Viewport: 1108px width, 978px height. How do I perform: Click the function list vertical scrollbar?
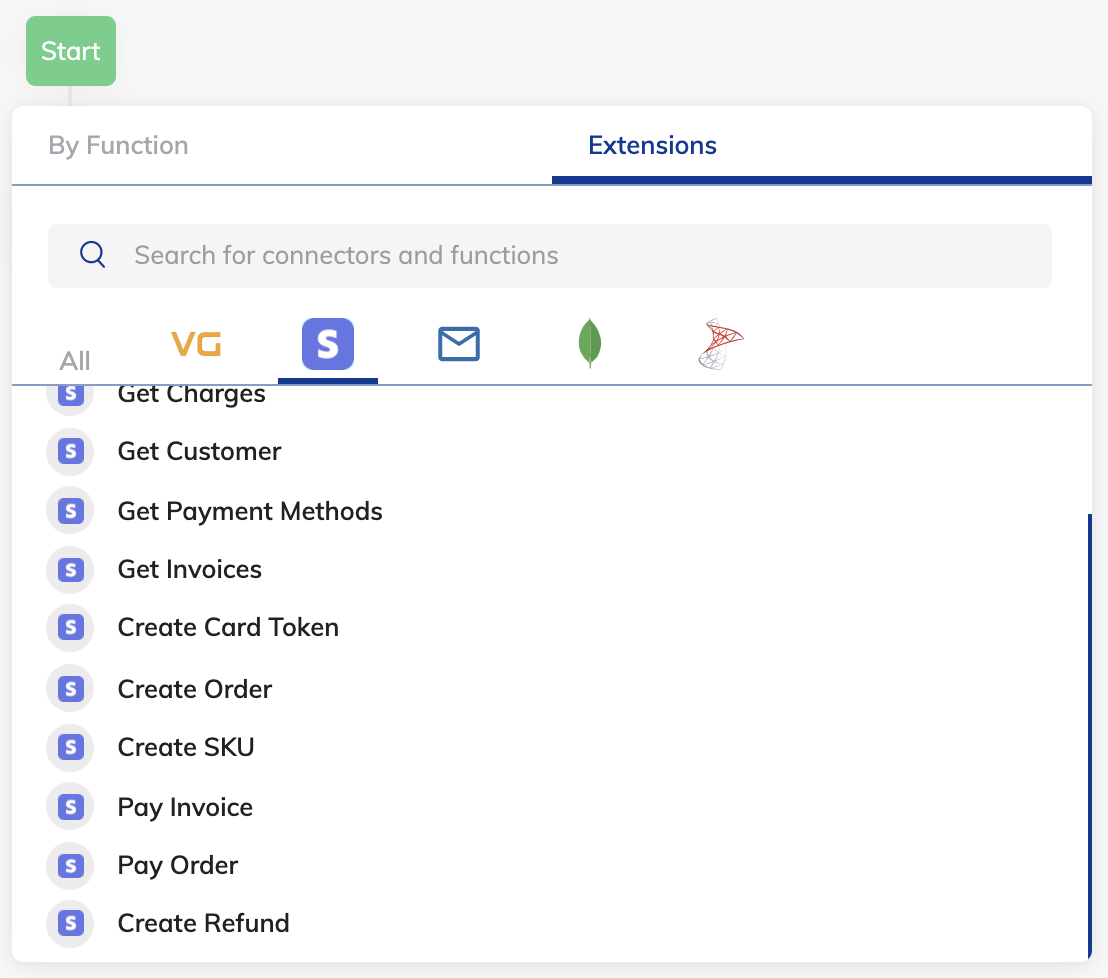coord(1090,736)
